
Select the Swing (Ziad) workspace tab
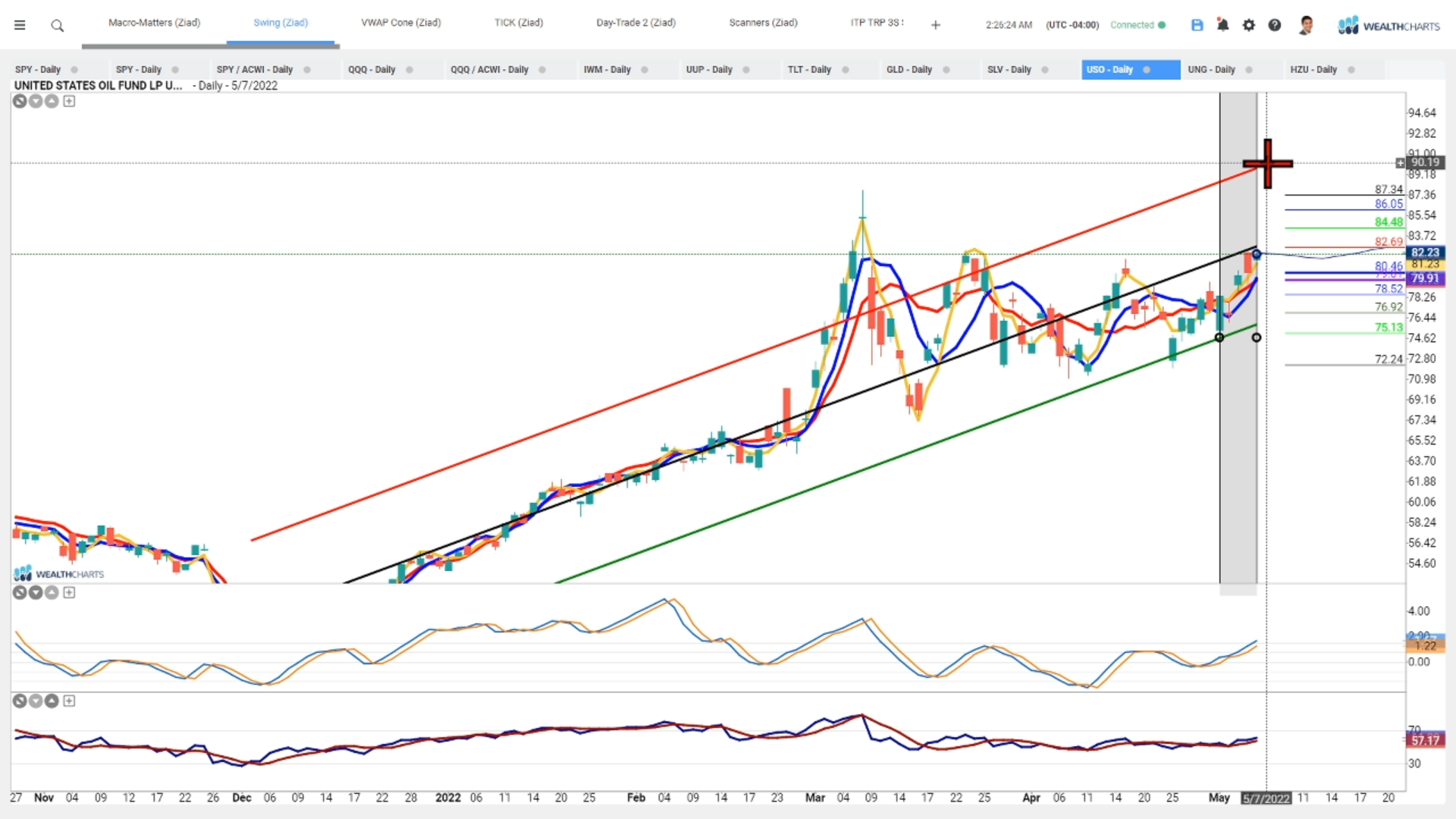pos(281,23)
